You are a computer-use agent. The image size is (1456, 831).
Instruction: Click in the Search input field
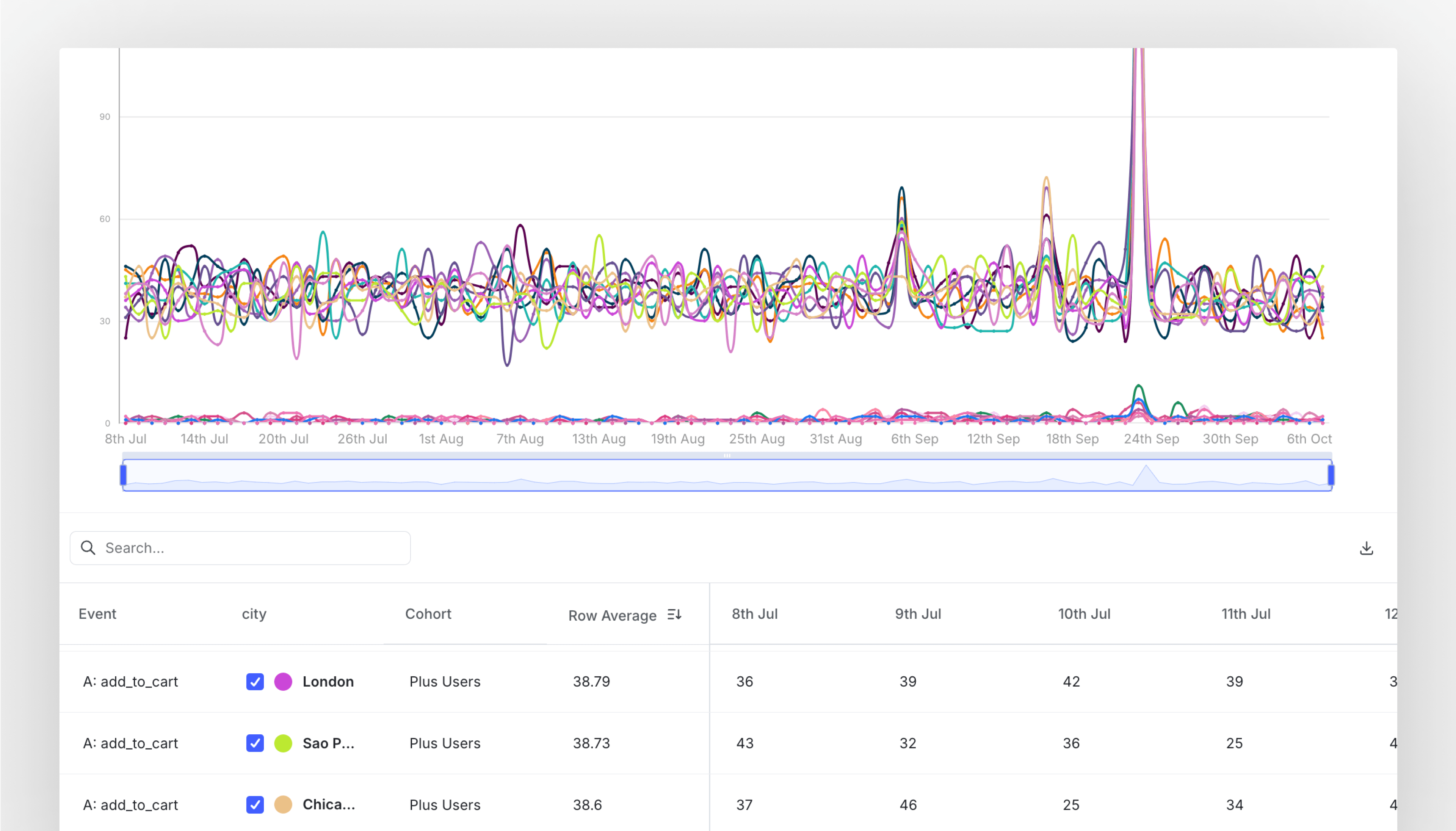251,548
